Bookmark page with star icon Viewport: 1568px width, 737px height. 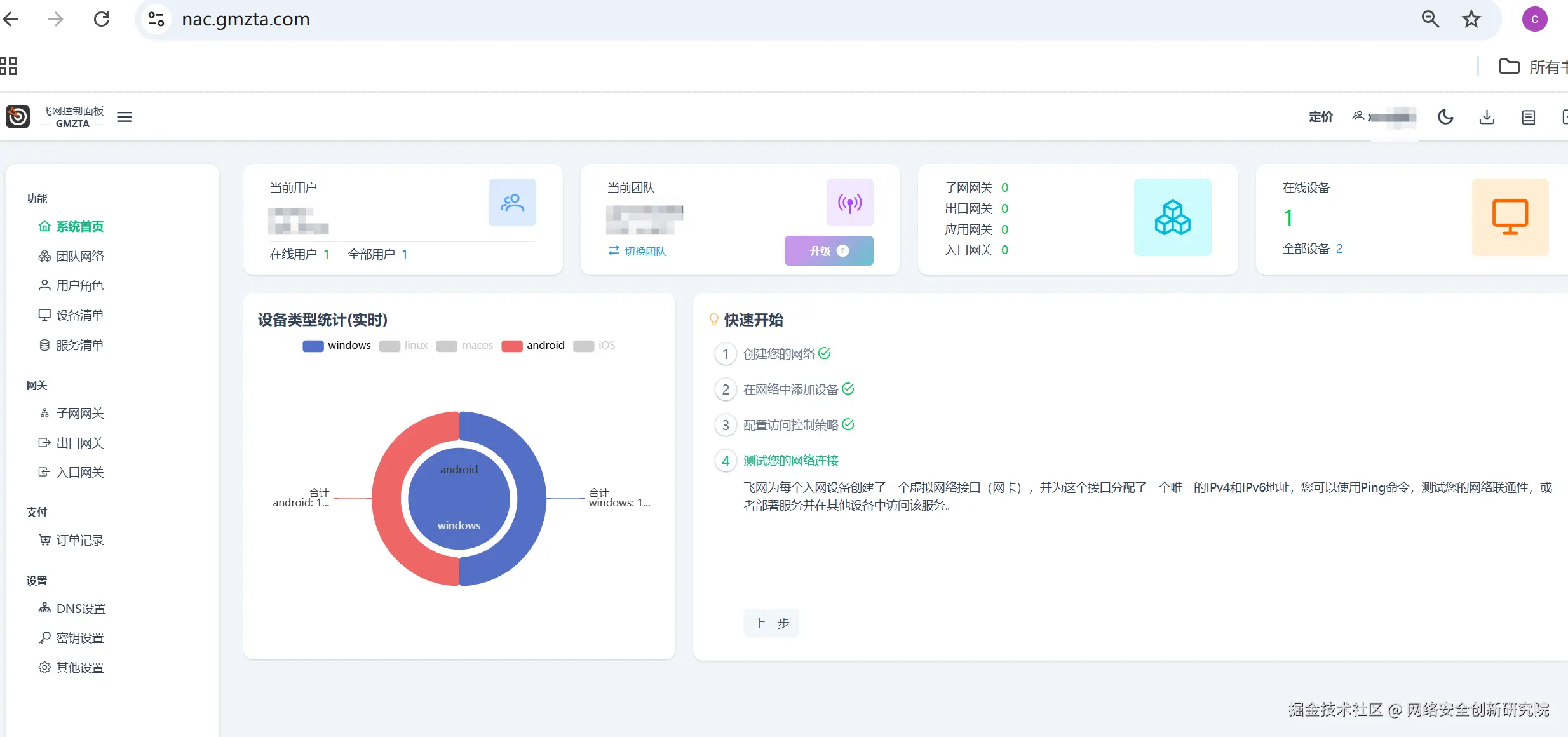click(1471, 19)
